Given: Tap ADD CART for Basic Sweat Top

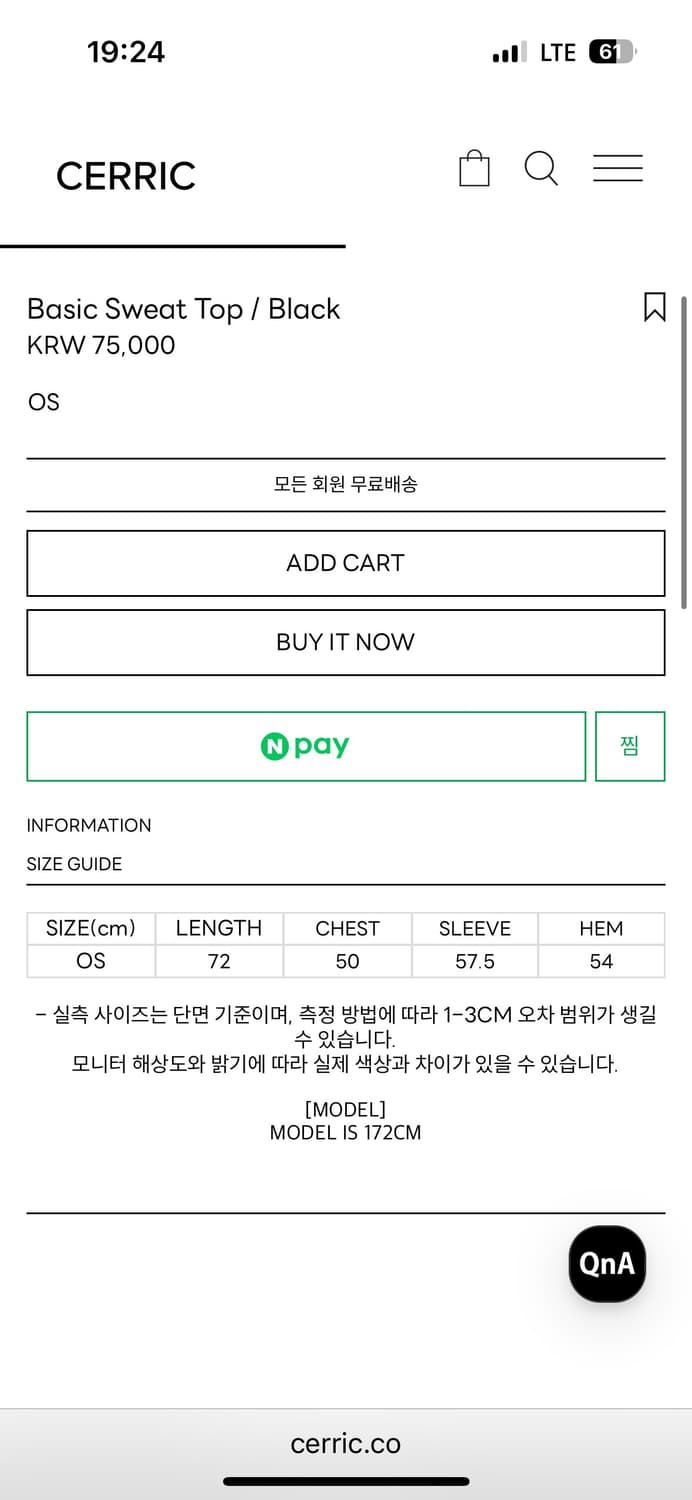Looking at the screenshot, I should (x=345, y=563).
